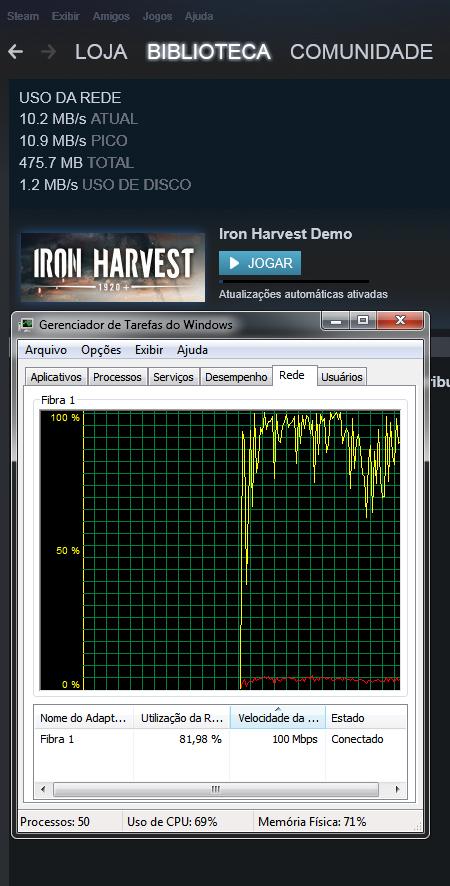Switch to the Processos tab

tap(118, 377)
